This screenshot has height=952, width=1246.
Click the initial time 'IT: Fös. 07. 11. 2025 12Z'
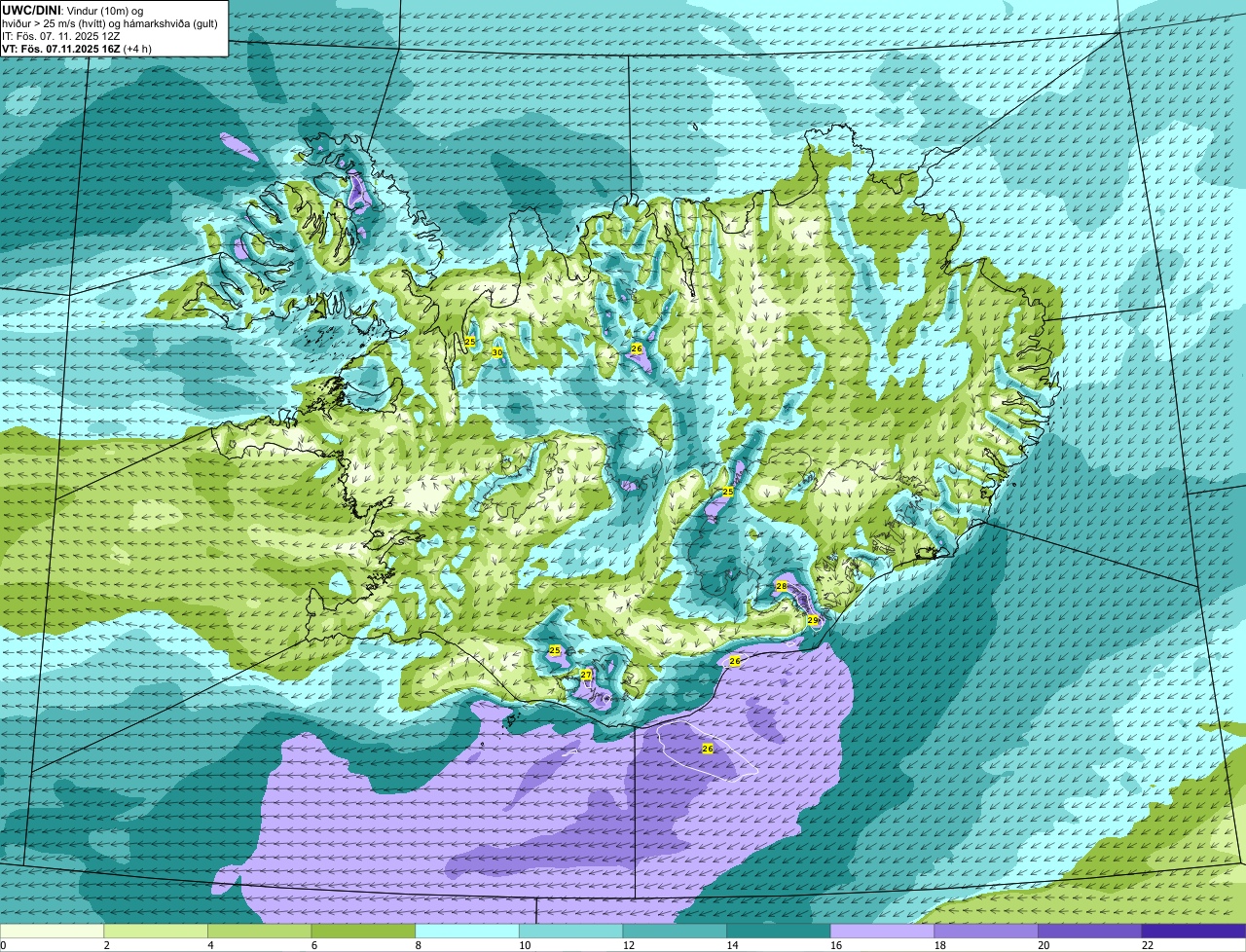coord(61,35)
